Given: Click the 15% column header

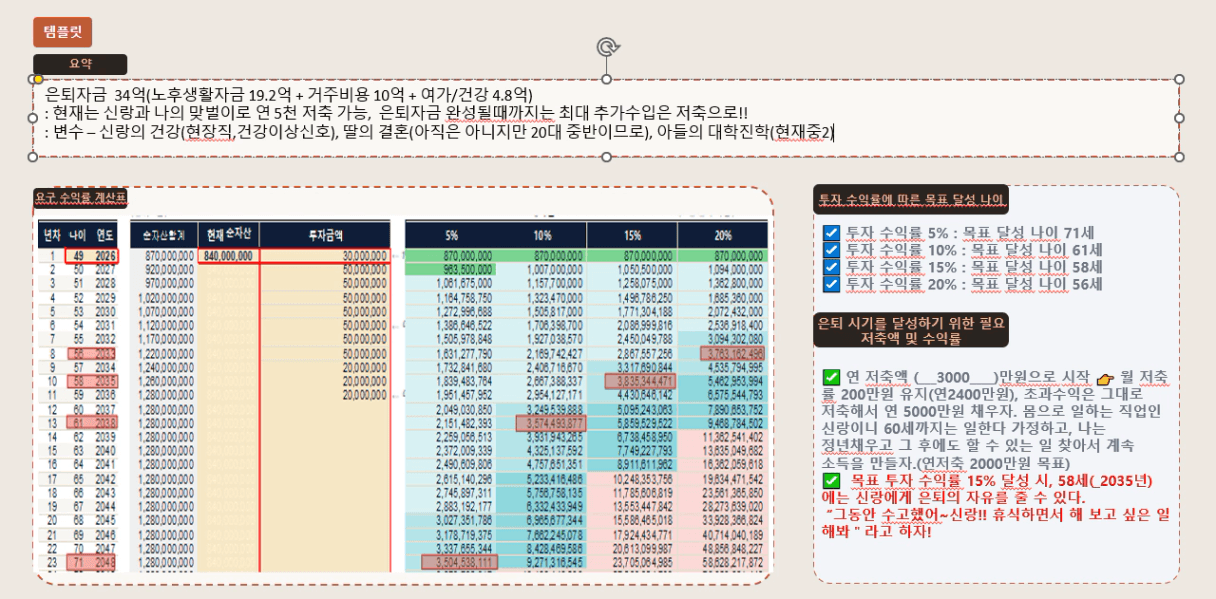Looking at the screenshot, I should coord(631,236).
